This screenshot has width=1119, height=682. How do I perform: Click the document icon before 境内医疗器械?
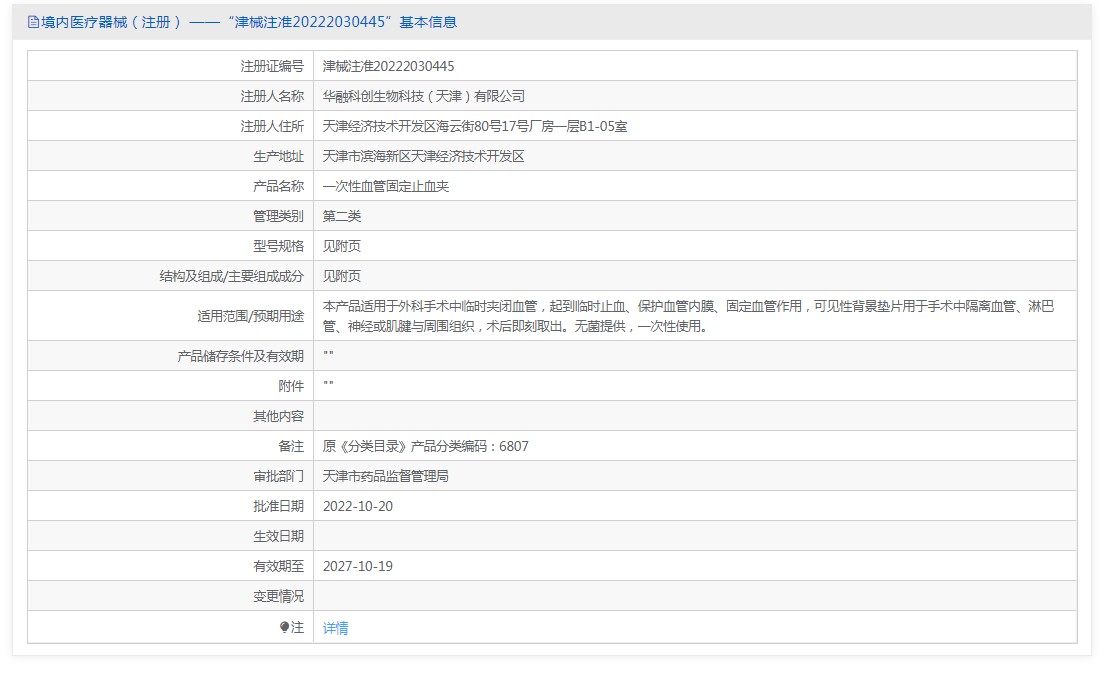point(33,22)
